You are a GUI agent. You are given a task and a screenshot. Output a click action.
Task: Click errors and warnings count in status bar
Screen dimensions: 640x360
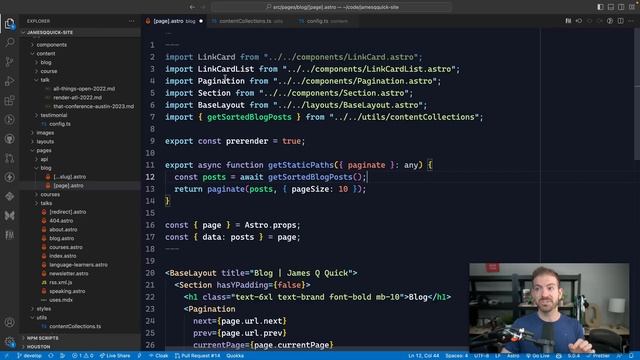82,356
